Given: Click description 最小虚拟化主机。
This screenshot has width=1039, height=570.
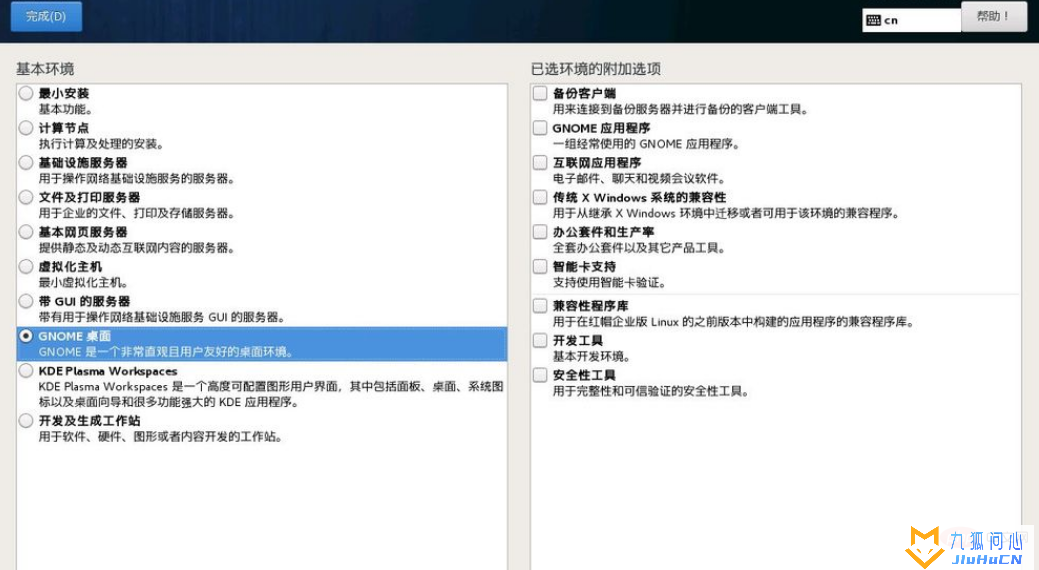Looking at the screenshot, I should [x=83, y=282].
